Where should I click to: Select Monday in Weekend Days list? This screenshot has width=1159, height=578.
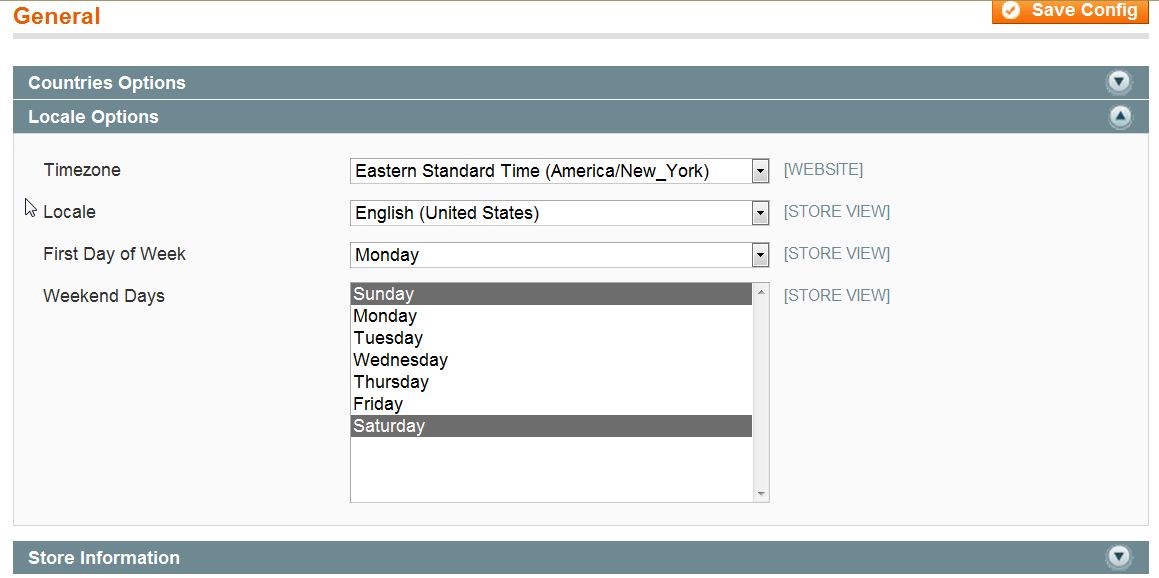point(385,316)
